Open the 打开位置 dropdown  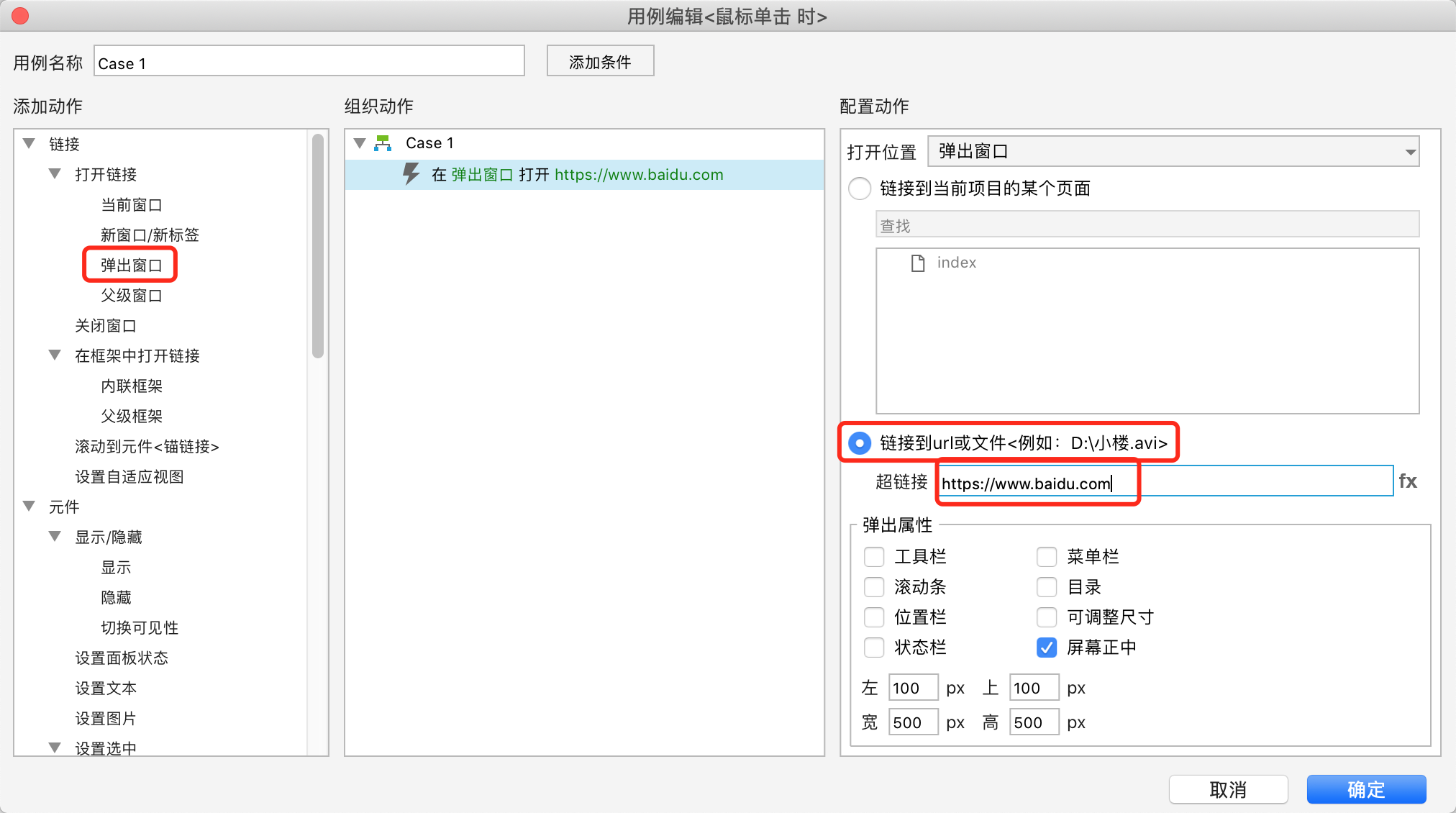[1173, 152]
